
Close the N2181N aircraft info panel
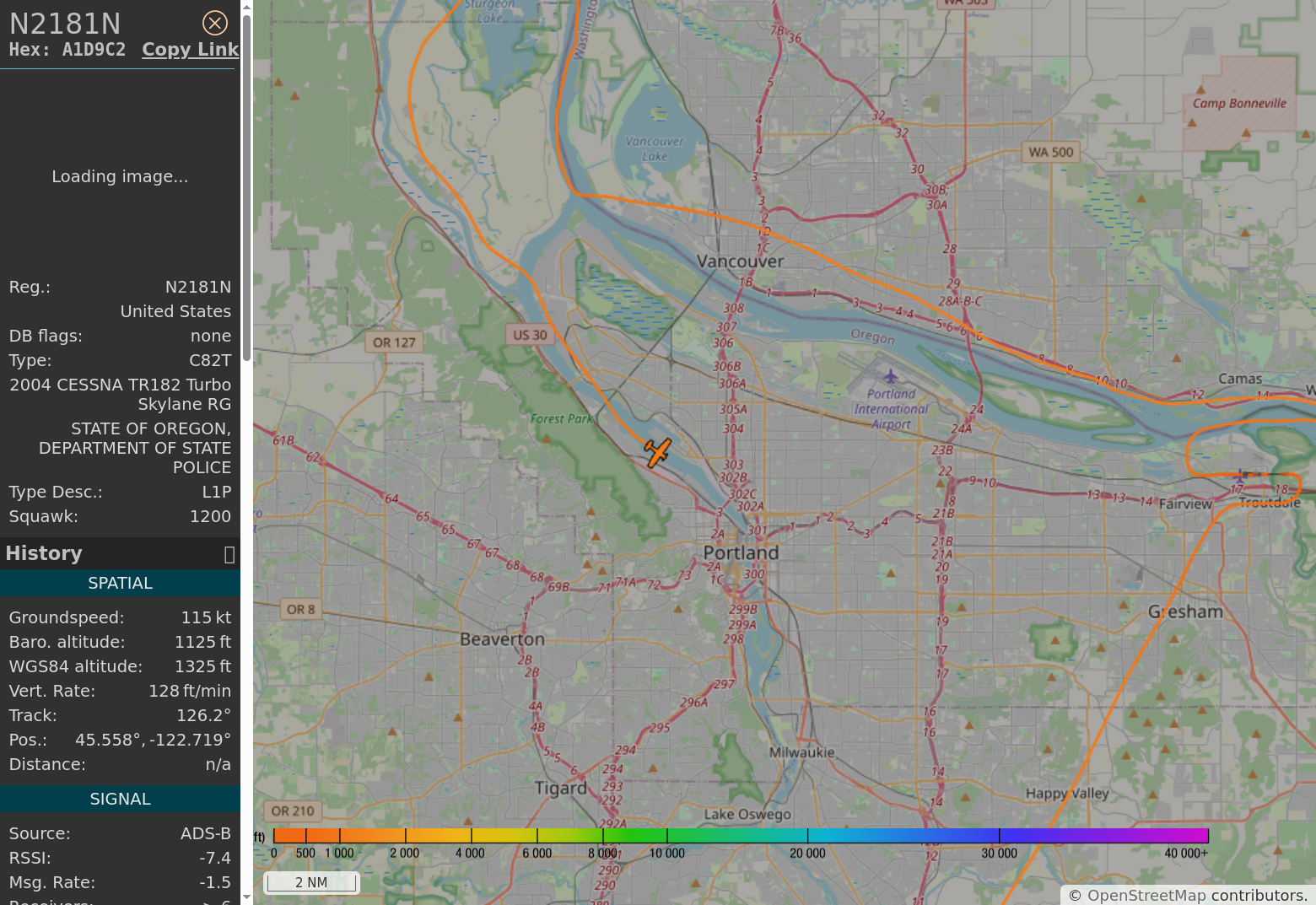215,23
